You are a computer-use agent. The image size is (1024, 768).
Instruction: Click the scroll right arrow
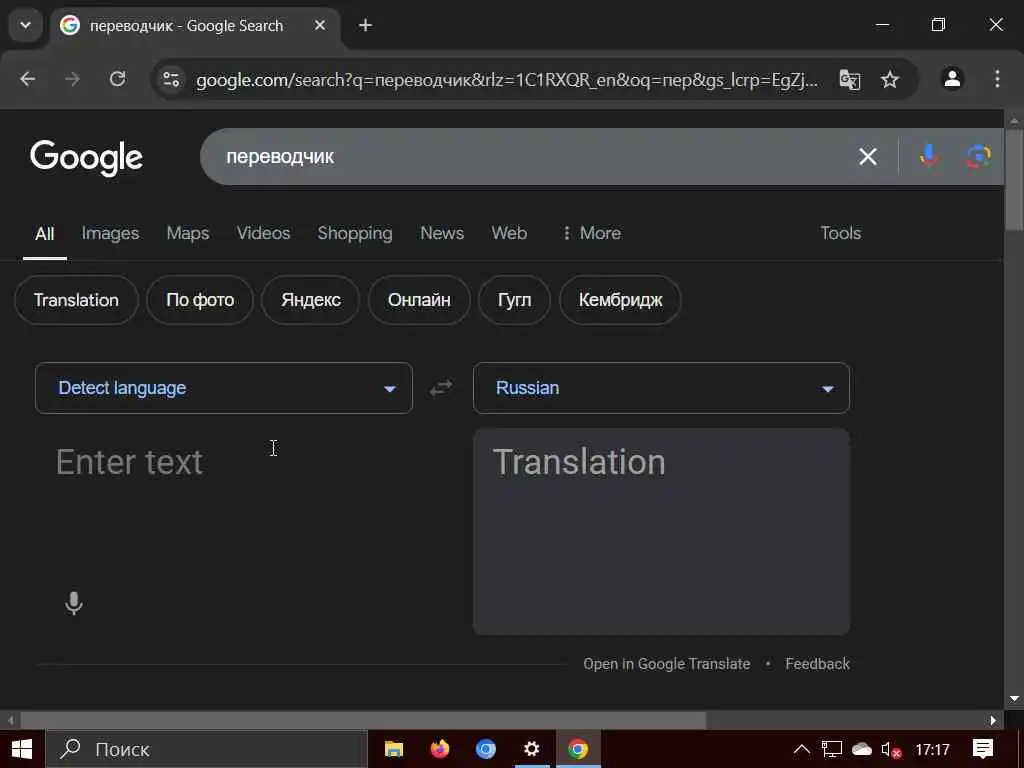993,720
